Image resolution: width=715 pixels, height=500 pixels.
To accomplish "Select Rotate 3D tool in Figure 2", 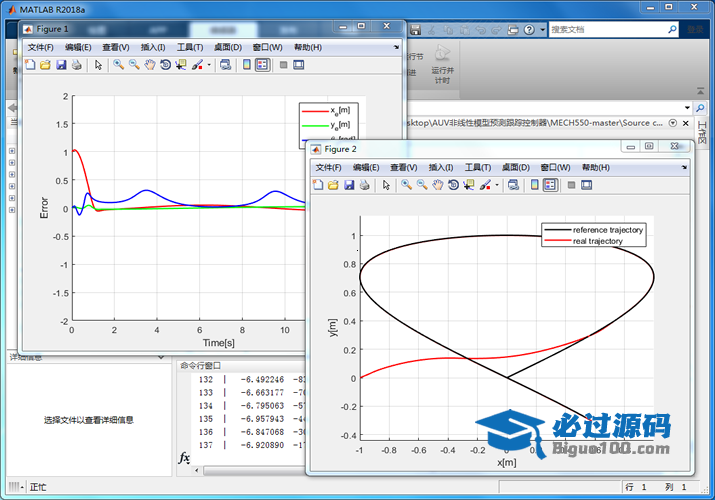I will 453,185.
